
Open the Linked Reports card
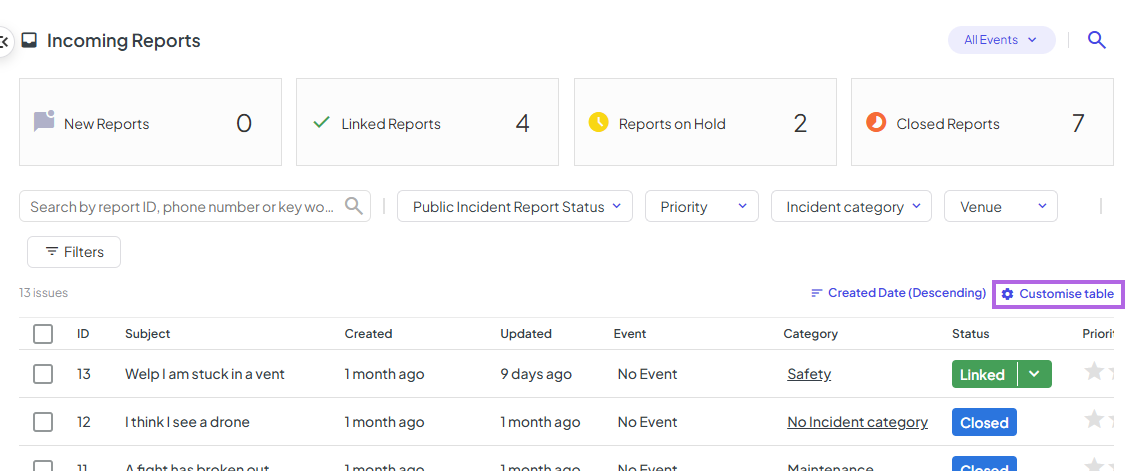point(427,122)
